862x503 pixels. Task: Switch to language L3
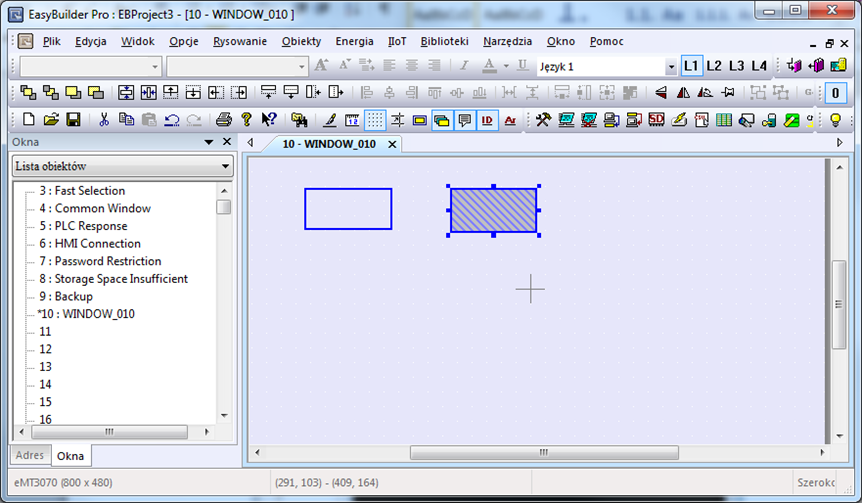(737, 66)
